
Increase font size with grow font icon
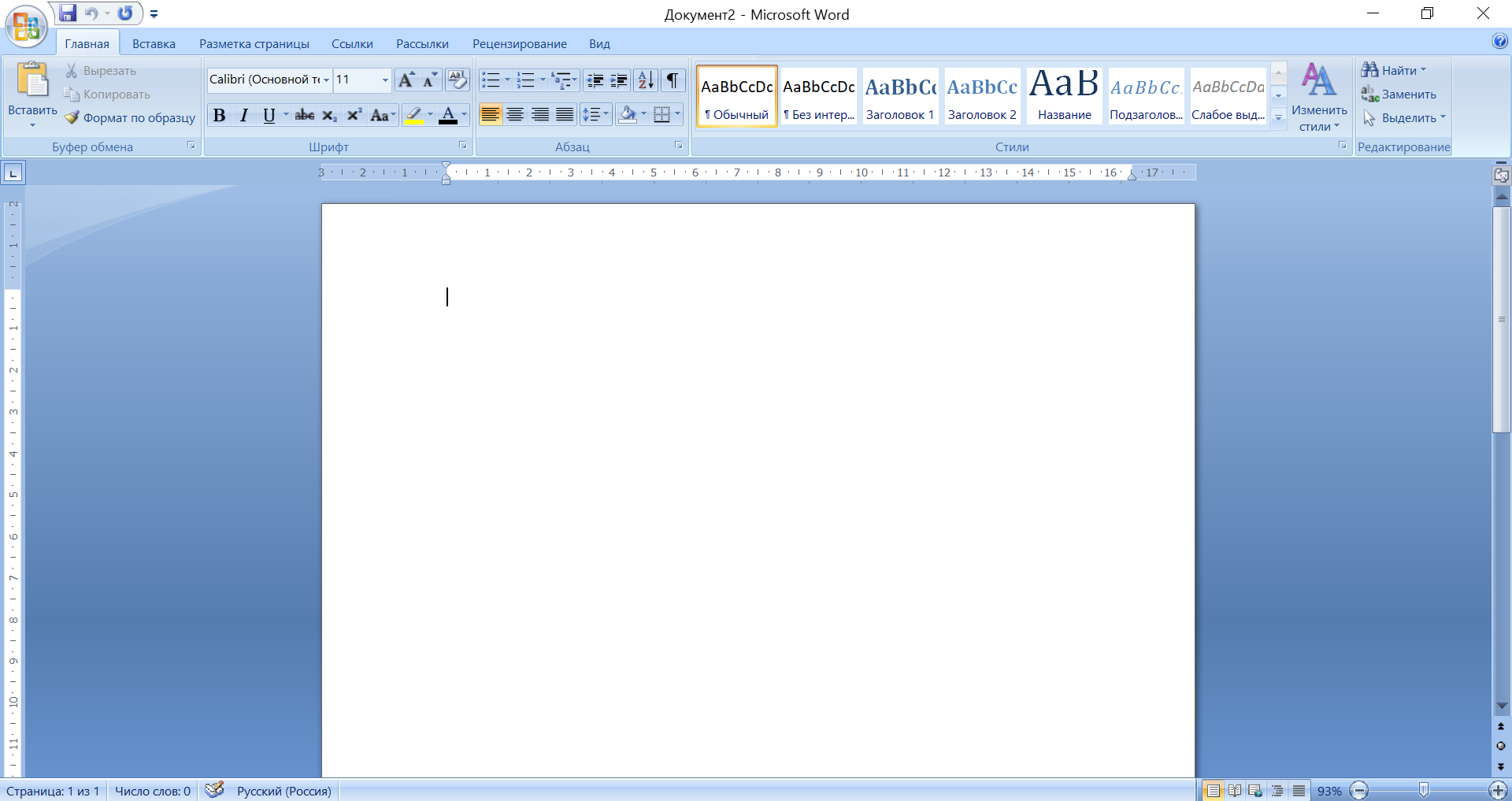point(406,80)
